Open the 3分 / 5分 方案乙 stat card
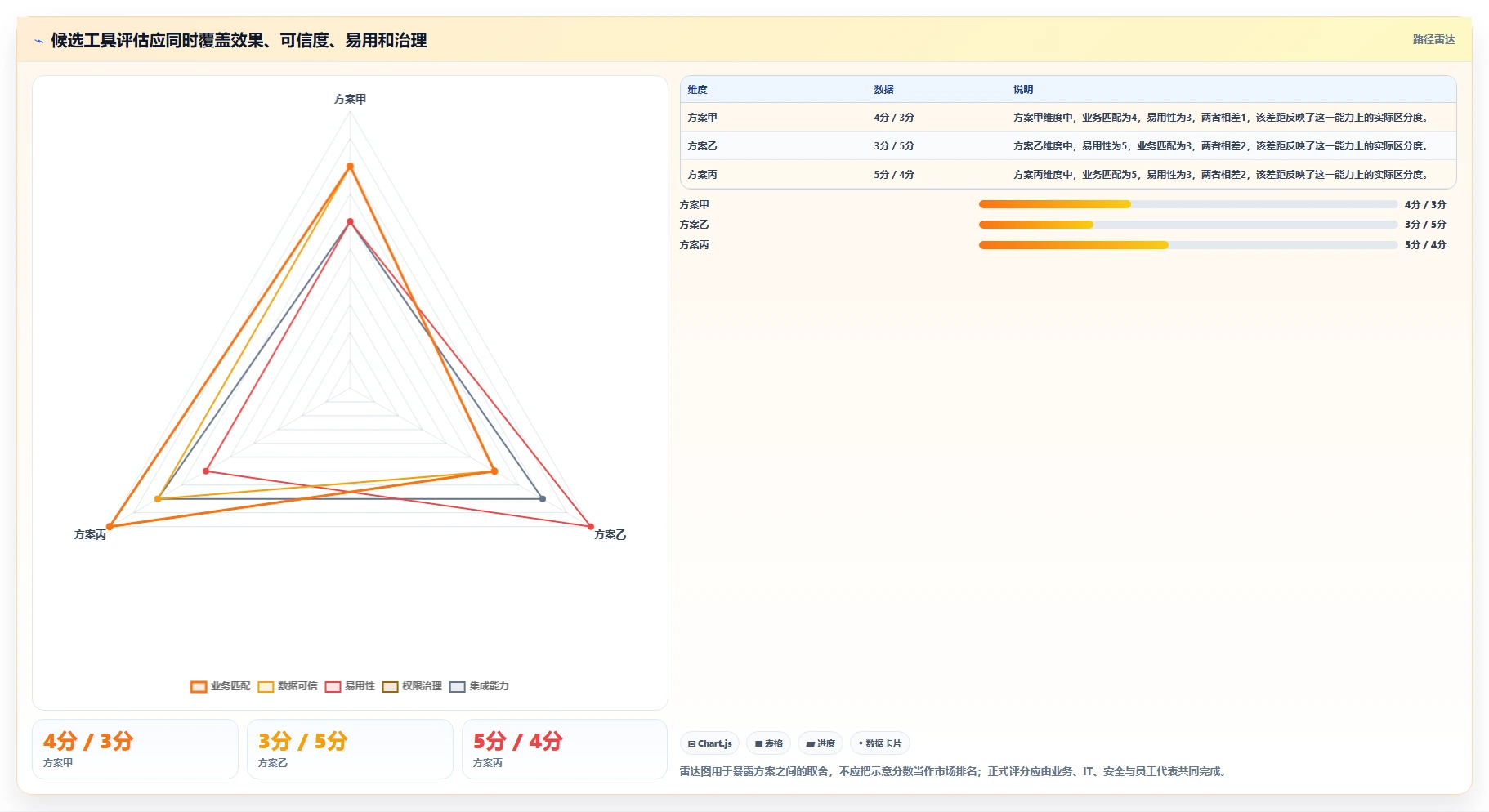Viewport: 1489px width, 812px height. point(350,749)
